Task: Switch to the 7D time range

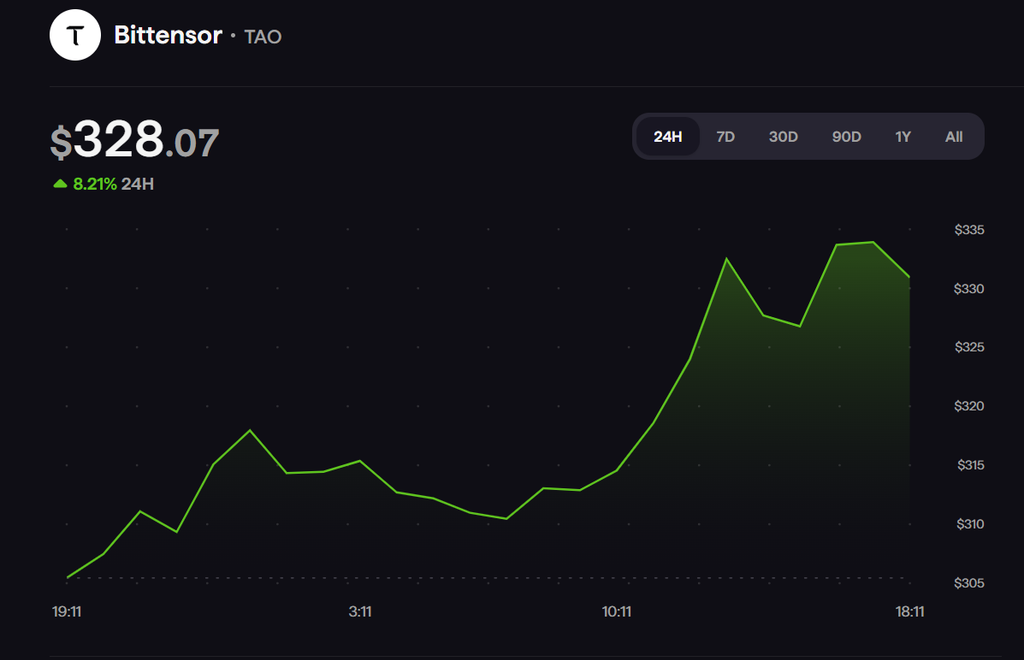Action: (725, 136)
